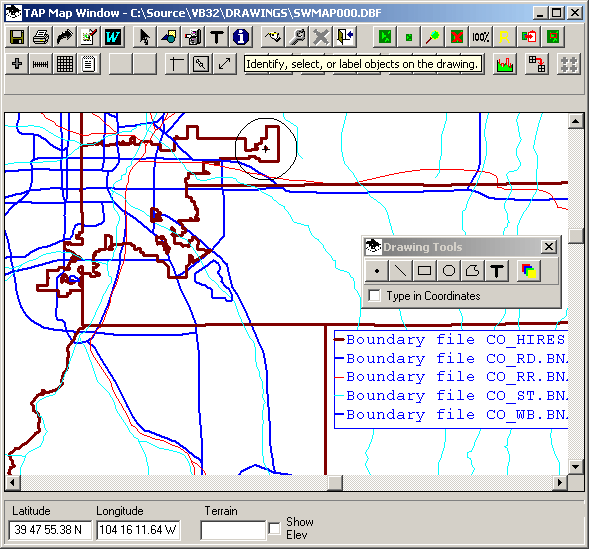Click the Latitude value field

50,530
